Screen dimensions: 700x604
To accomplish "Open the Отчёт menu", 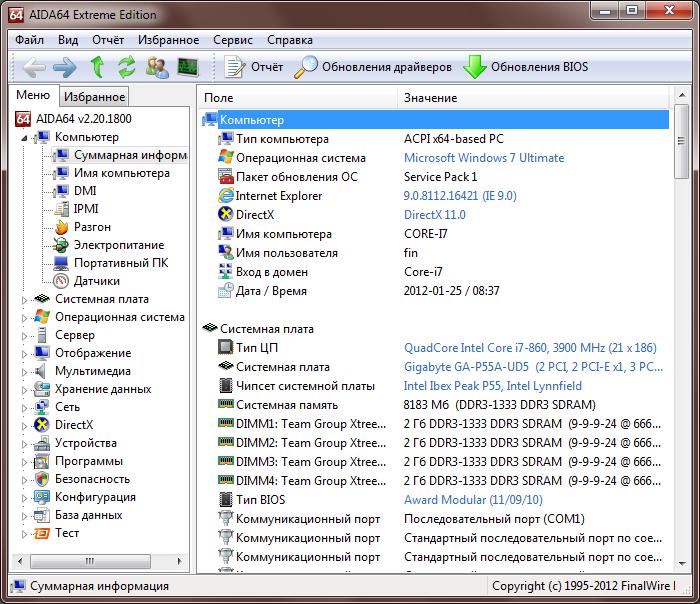I will coord(108,40).
